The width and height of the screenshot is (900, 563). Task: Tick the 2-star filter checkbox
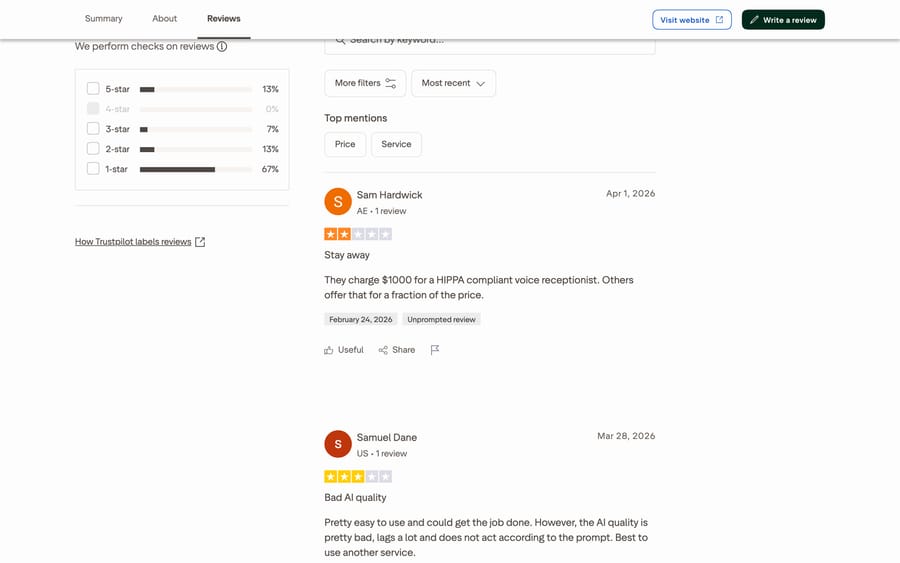(93, 149)
